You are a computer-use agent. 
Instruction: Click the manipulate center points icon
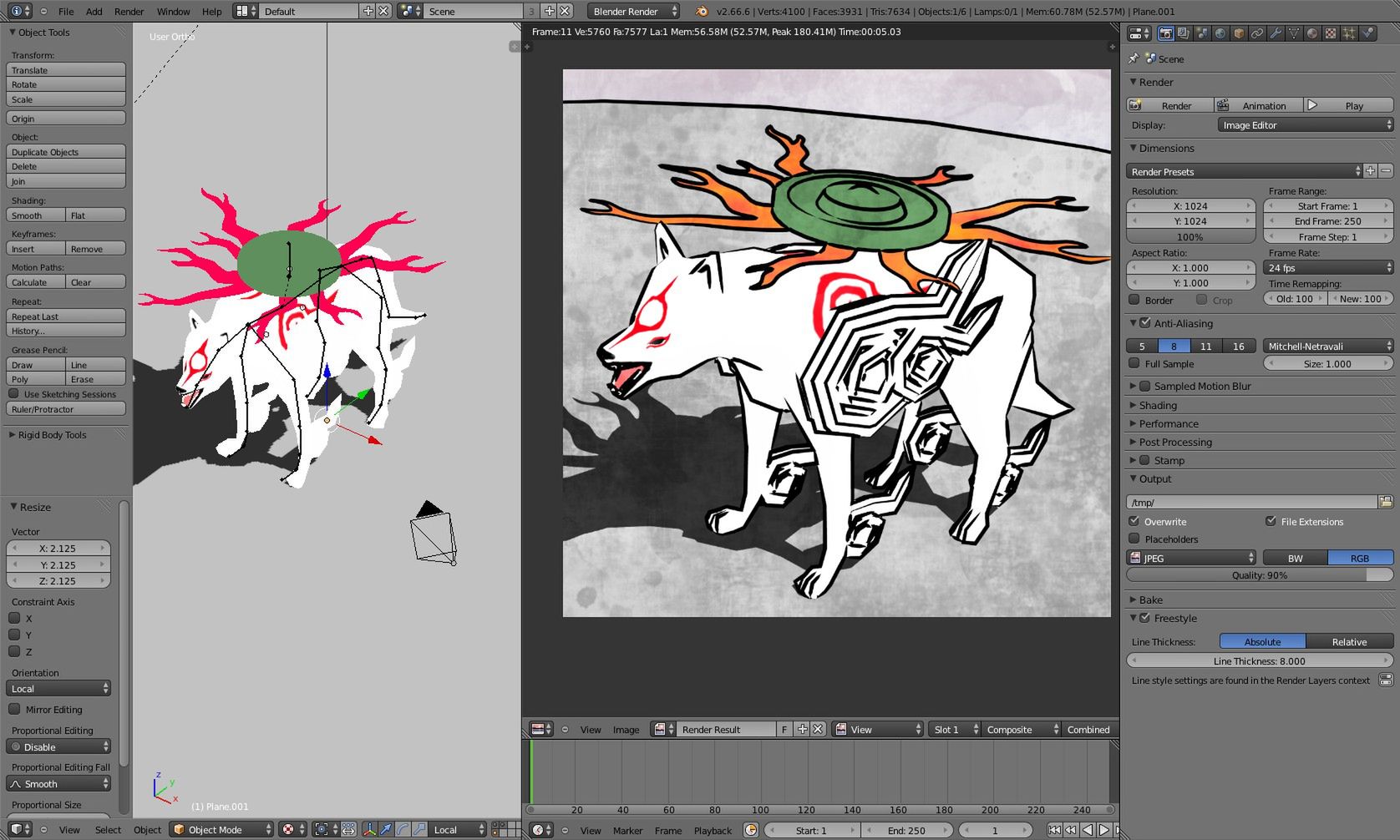pos(348,830)
